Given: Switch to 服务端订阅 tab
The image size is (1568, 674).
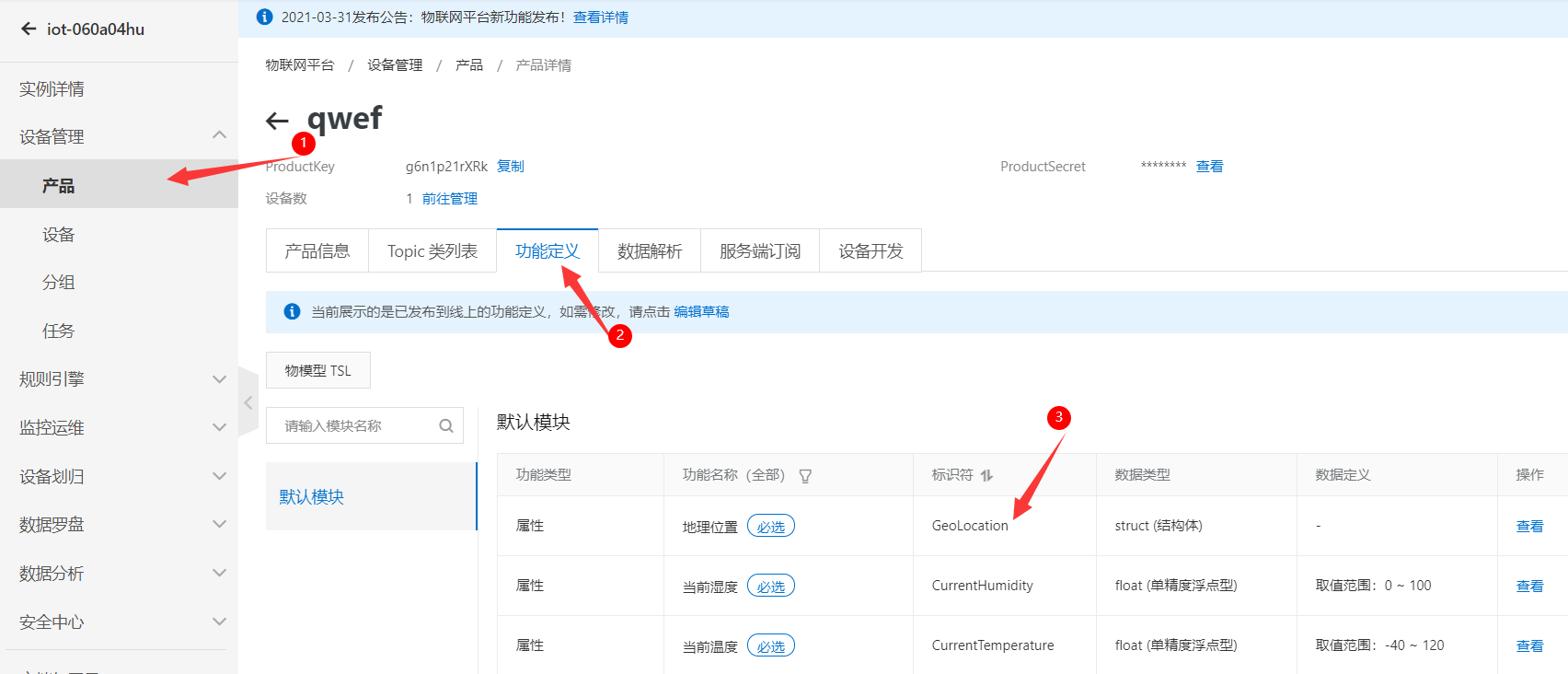Looking at the screenshot, I should click(x=760, y=250).
